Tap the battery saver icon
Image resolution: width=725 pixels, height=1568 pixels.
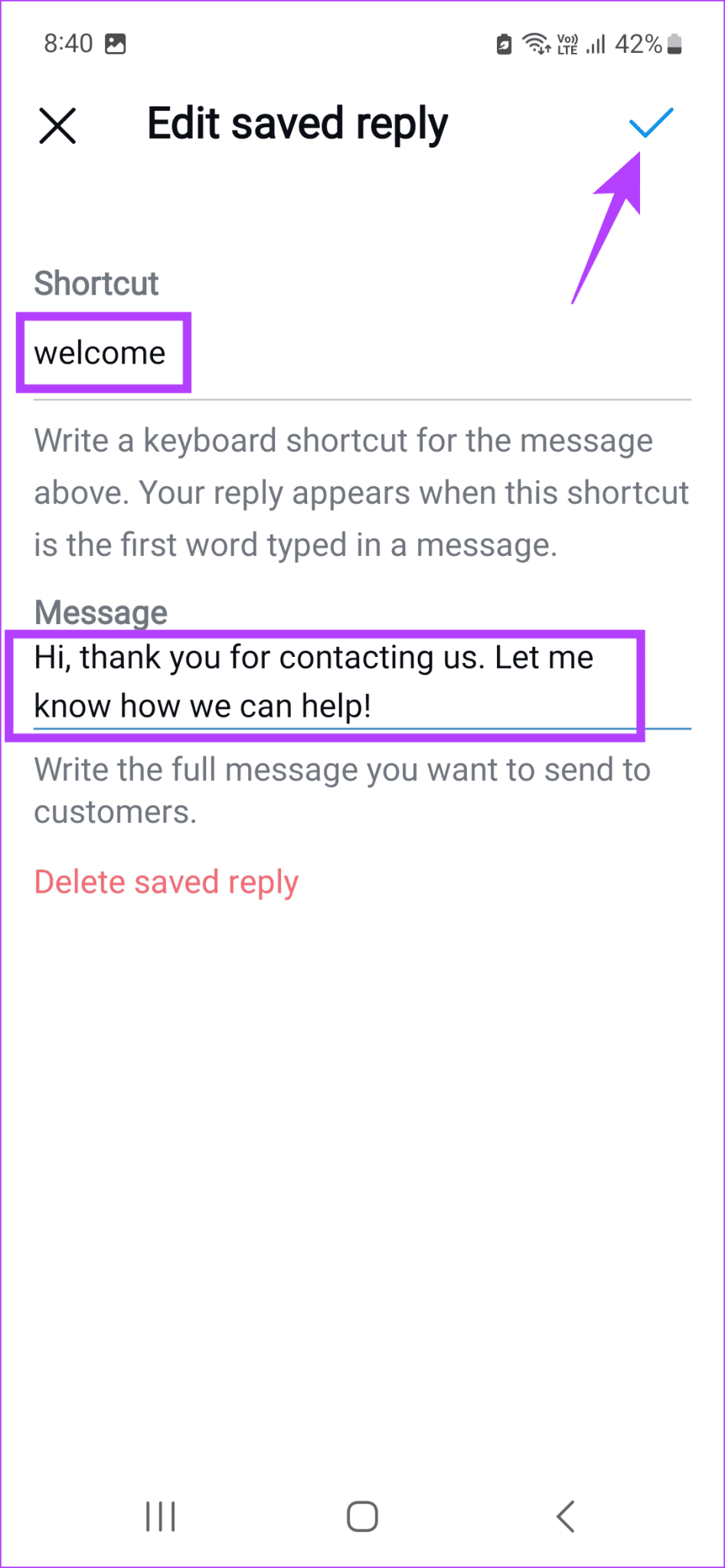[x=502, y=44]
